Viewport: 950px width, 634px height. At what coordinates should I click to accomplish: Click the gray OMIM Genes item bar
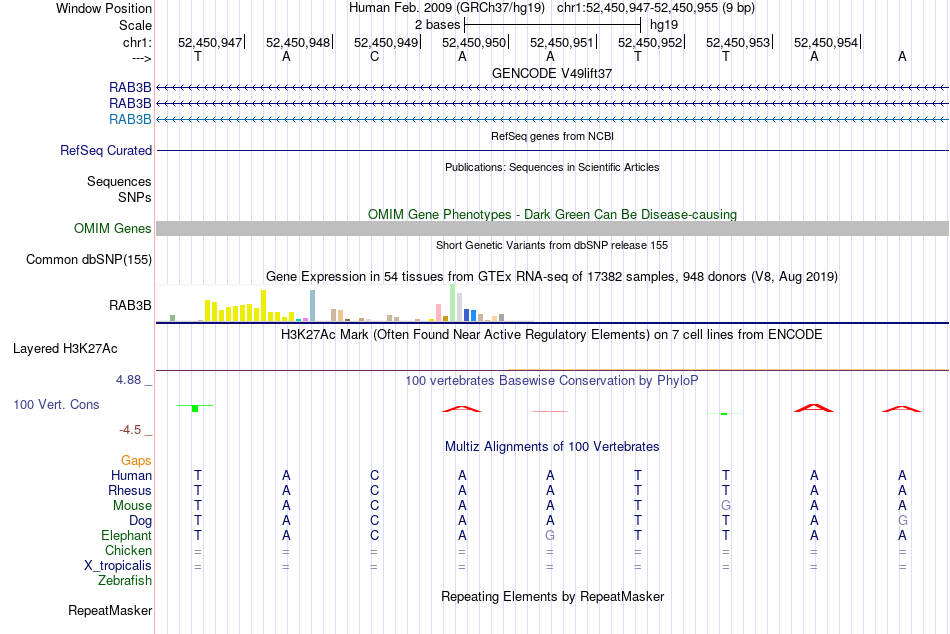point(552,229)
